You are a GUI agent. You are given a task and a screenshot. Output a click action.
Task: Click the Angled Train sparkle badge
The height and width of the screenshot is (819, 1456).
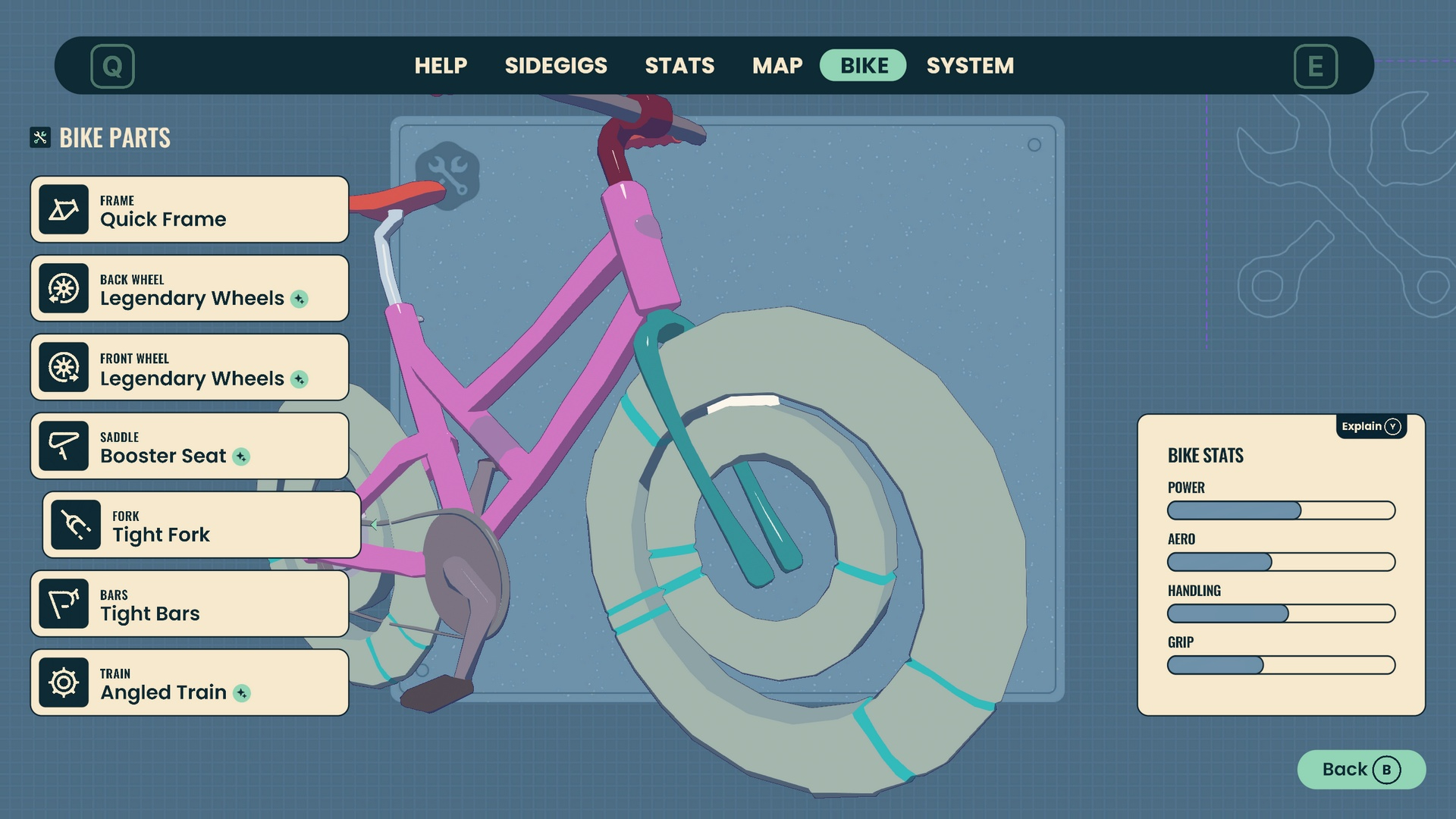(242, 693)
